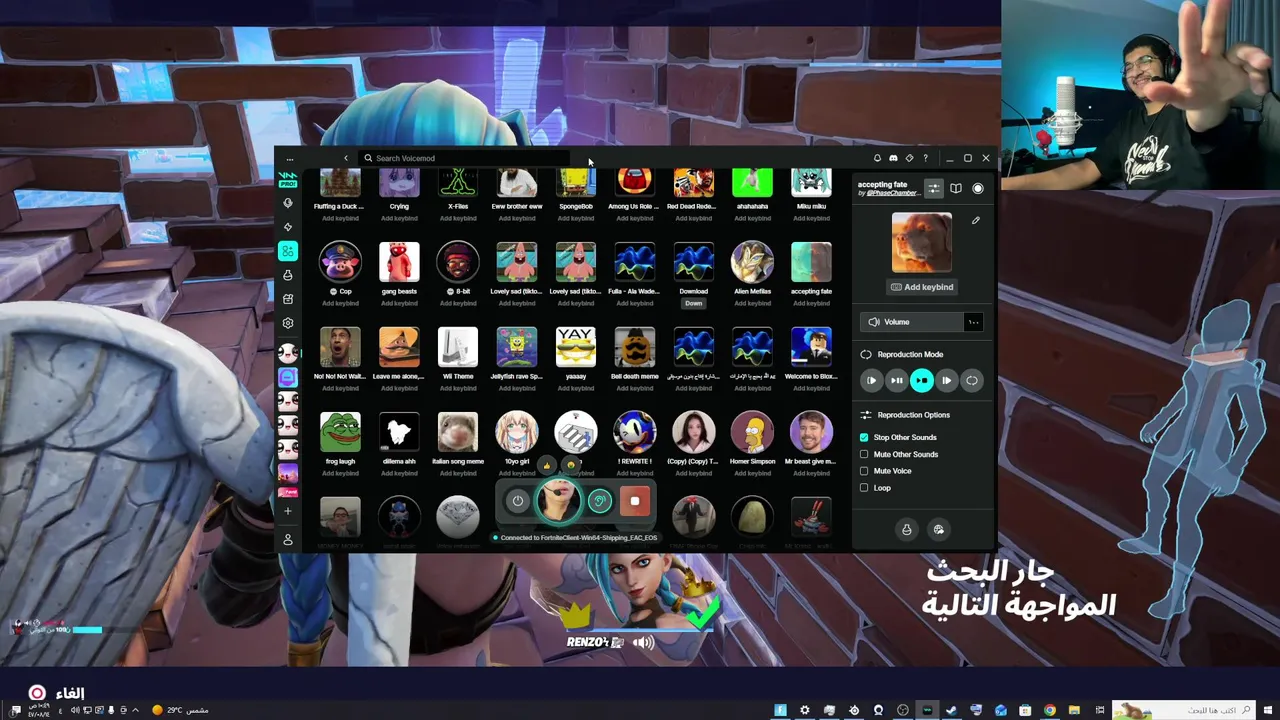Play the Cop sound
Viewport: 1280px width, 720px height.
[x=340, y=262]
